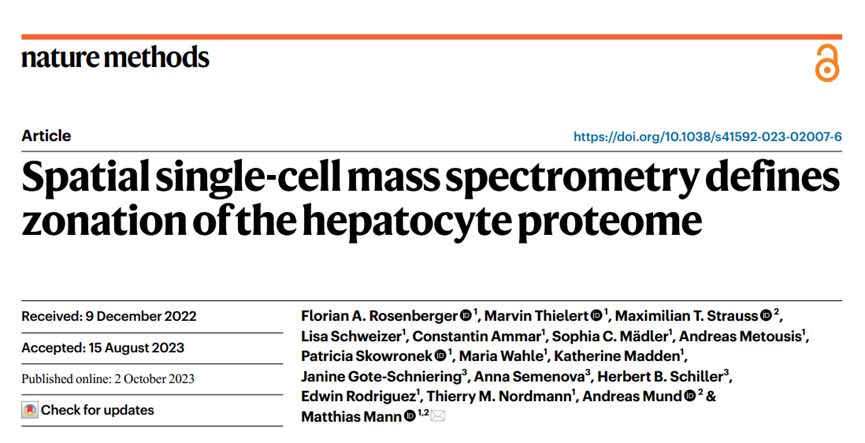Open Matthias Mann's ORCID icon

click(x=409, y=416)
